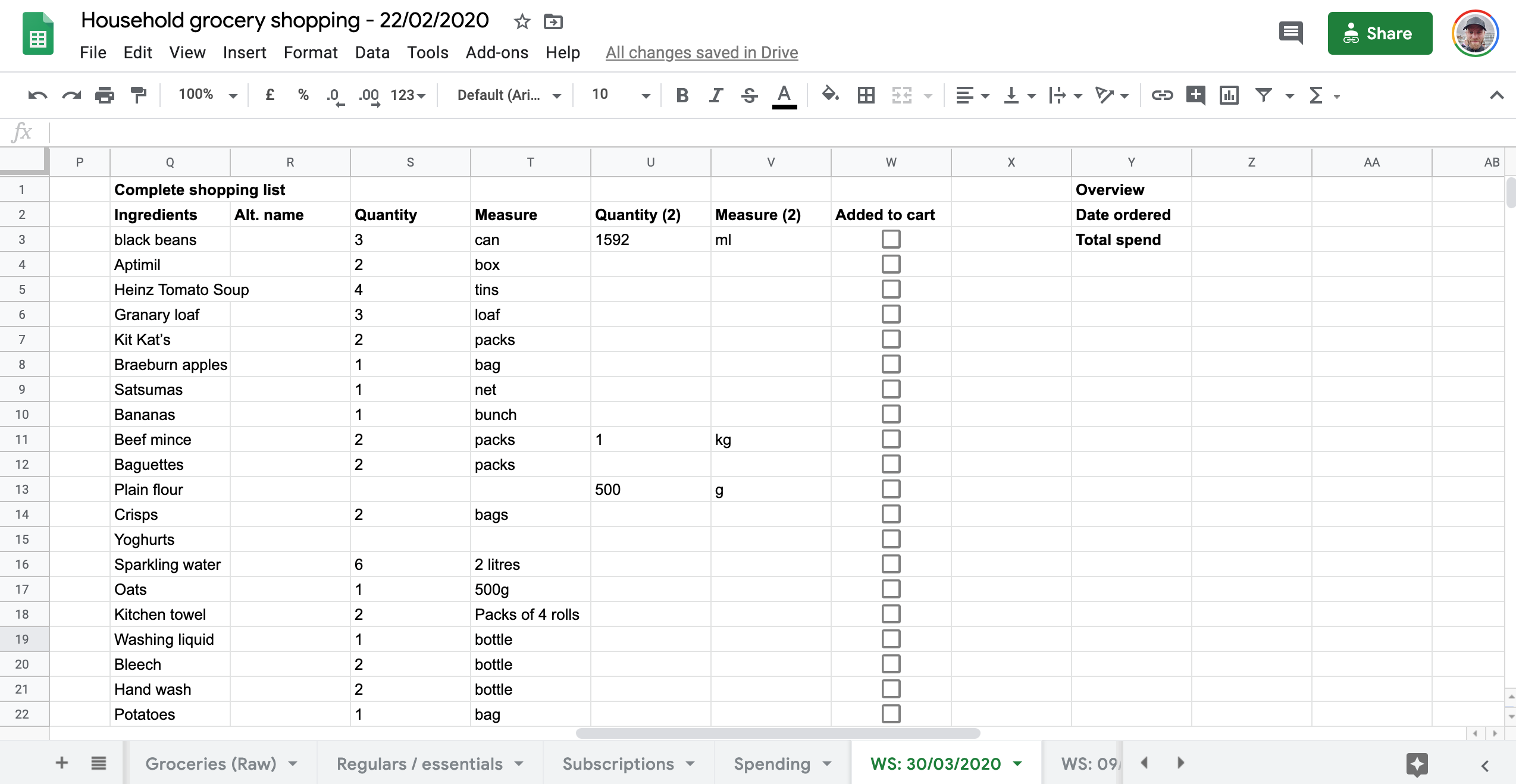The image size is (1516, 784).
Task: Open the filter views dropdown arrow
Action: tap(1289, 96)
